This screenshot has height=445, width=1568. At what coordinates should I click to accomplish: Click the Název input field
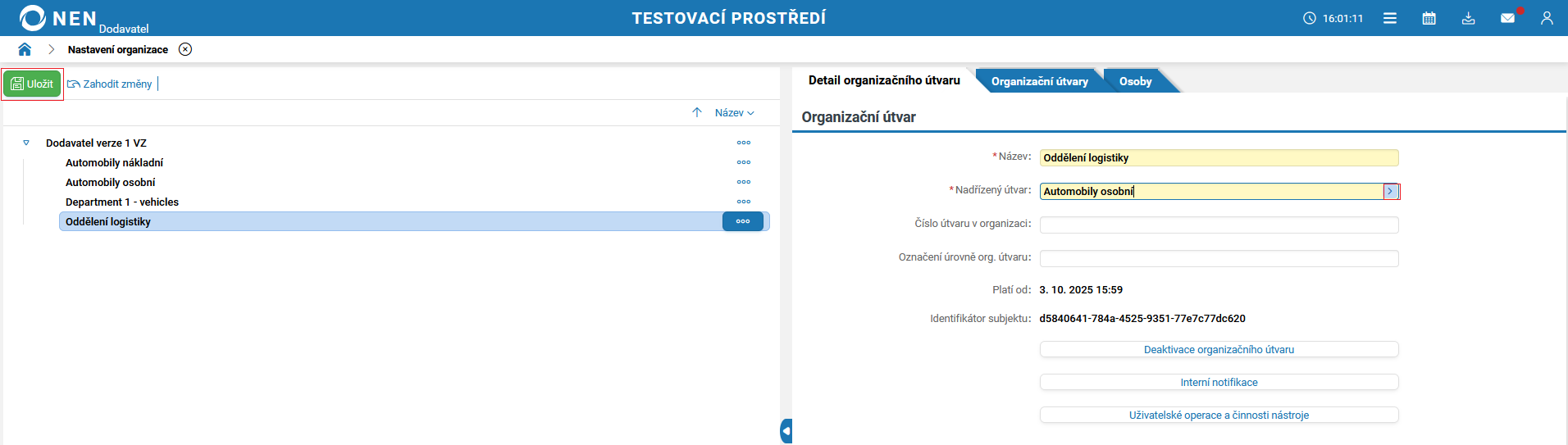(1219, 157)
